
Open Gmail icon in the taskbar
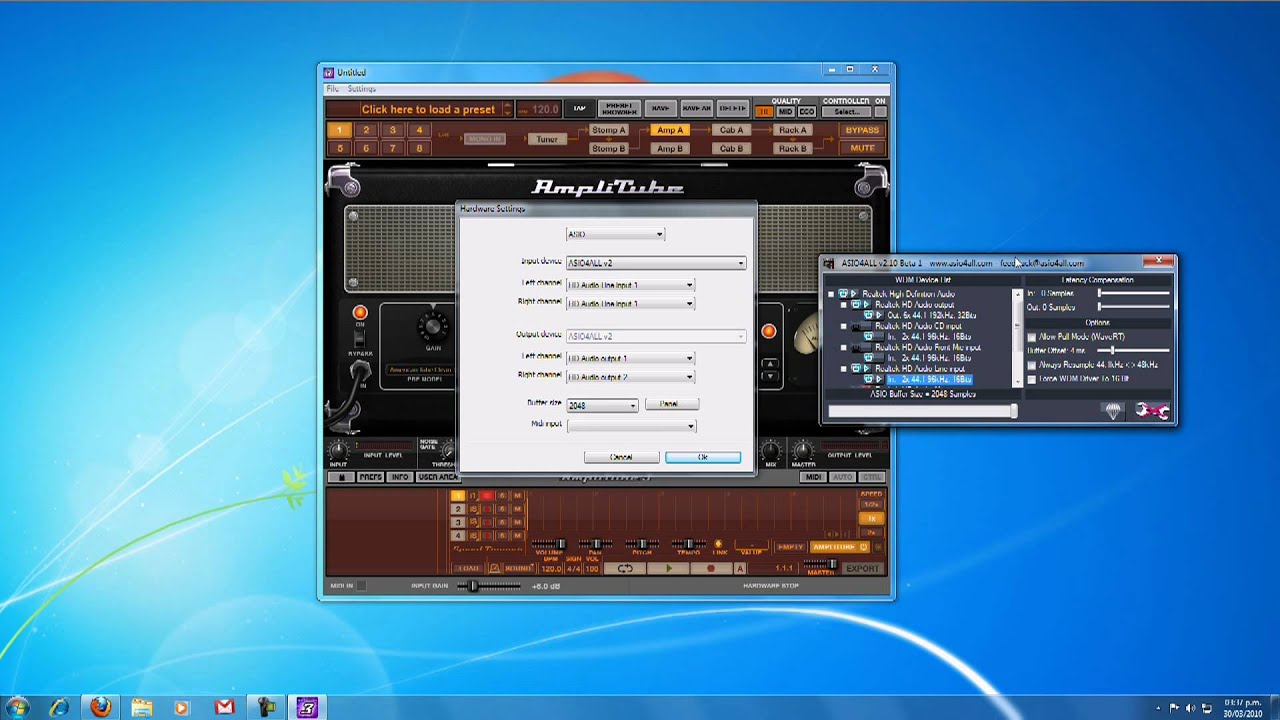click(224, 707)
